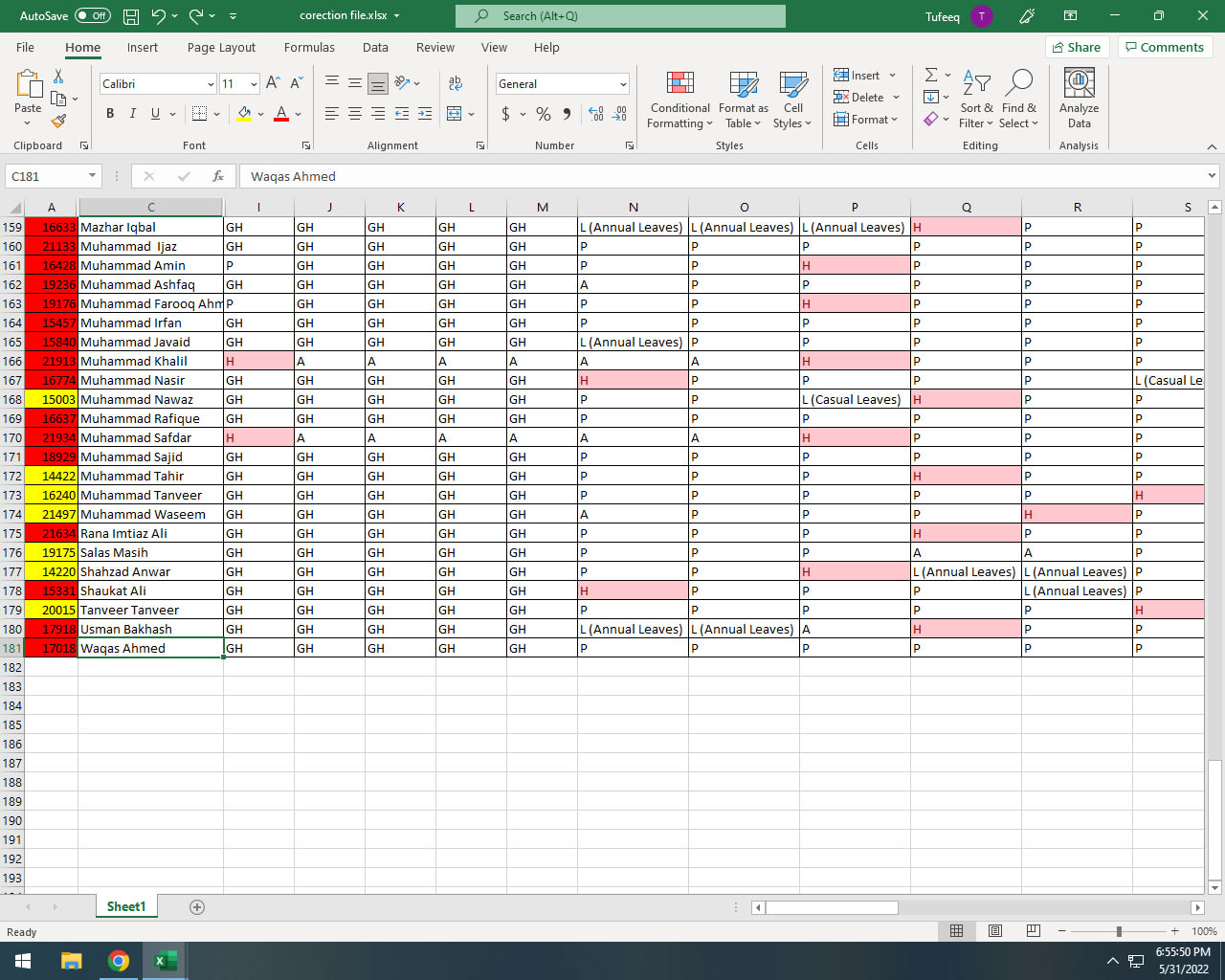Open Chrome from the taskbar
Viewport: 1225px width, 980px height.
[119, 961]
